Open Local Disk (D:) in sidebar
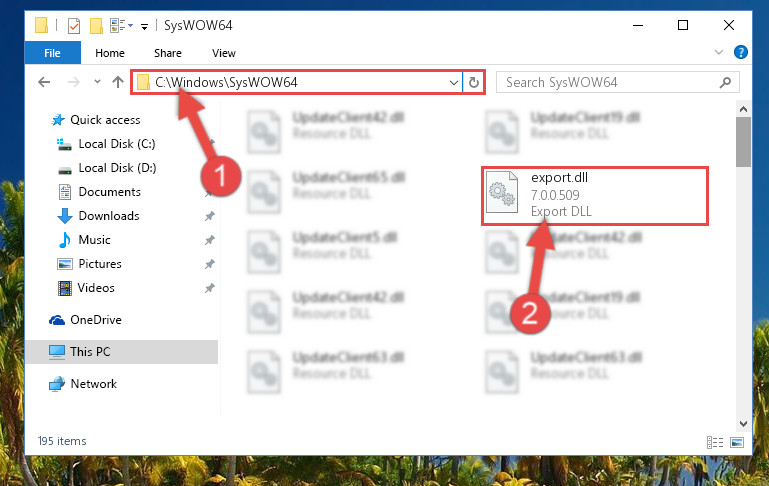 tap(117, 168)
